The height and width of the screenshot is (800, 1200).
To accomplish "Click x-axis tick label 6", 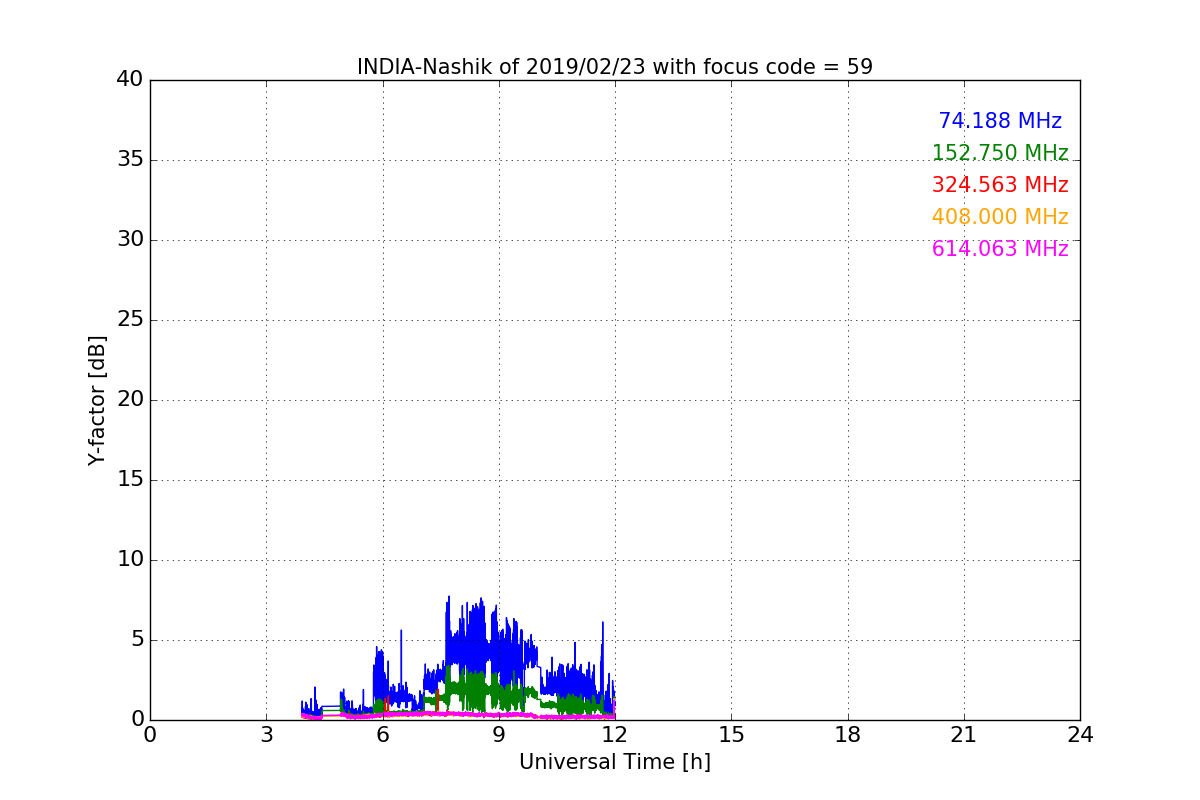I will click(383, 735).
